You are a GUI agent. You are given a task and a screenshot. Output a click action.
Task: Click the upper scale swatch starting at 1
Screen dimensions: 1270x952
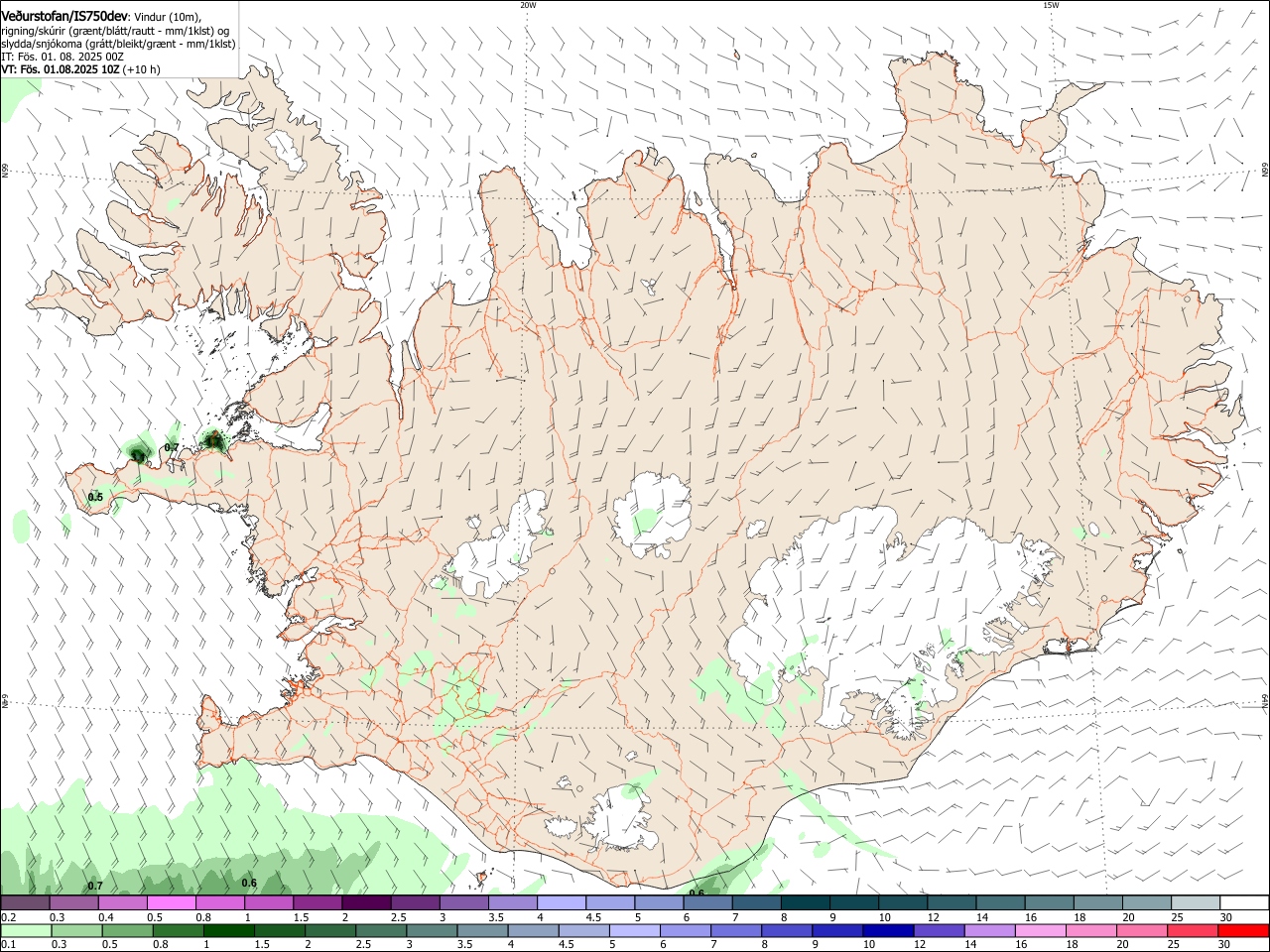[269, 903]
